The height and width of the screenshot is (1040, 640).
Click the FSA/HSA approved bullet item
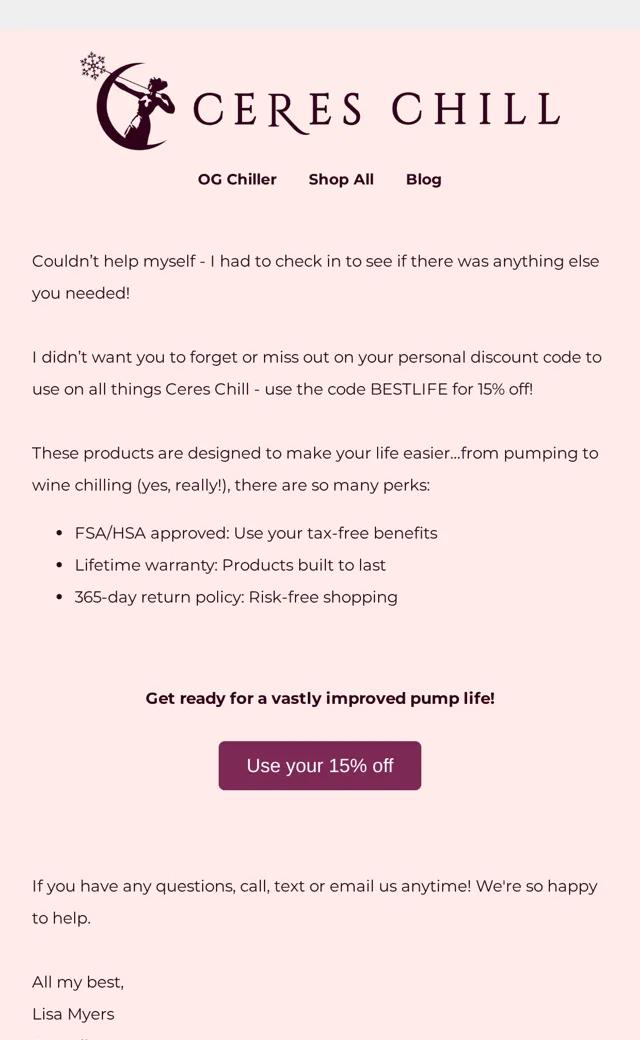point(256,533)
